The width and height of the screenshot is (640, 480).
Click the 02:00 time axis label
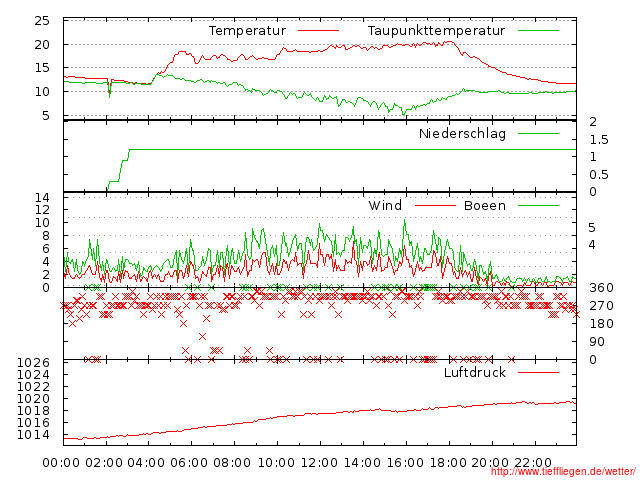click(x=104, y=463)
